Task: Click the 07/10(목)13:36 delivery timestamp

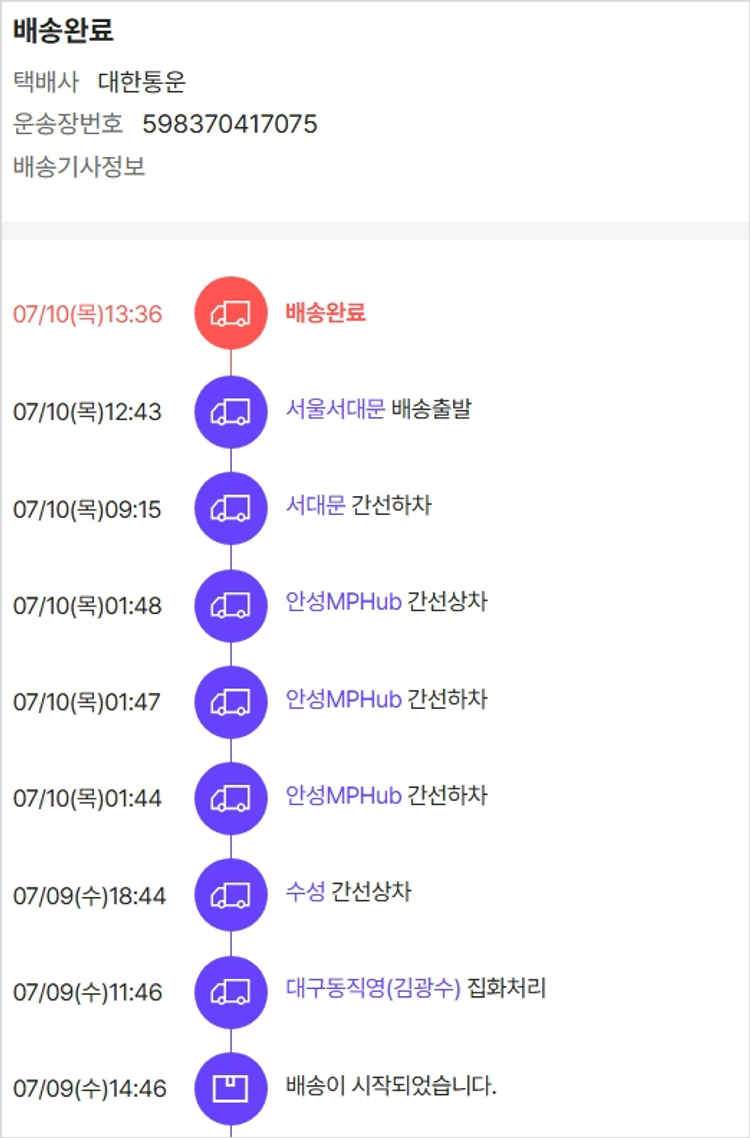Action: [87, 314]
